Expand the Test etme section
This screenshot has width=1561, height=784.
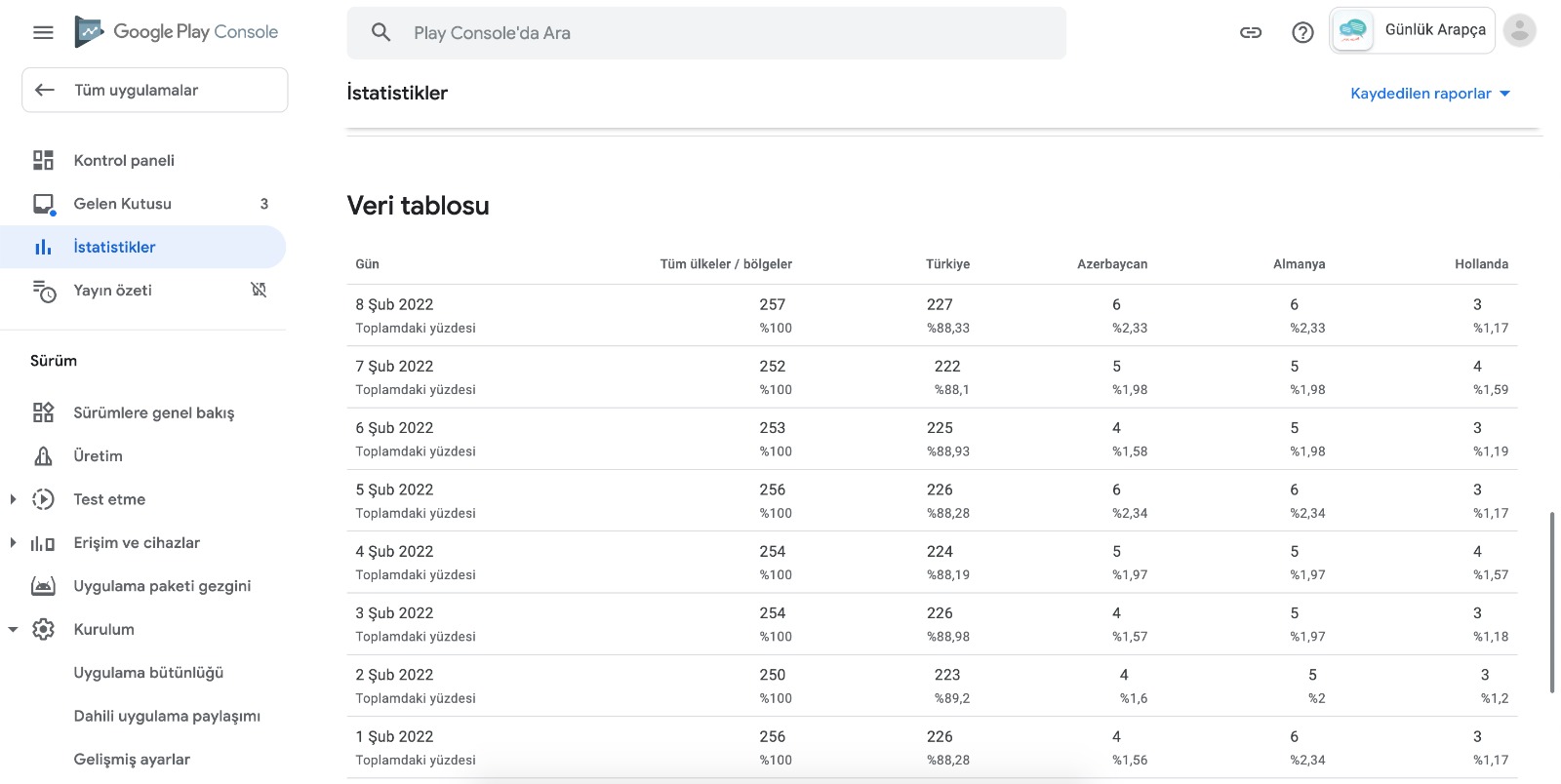click(x=13, y=499)
